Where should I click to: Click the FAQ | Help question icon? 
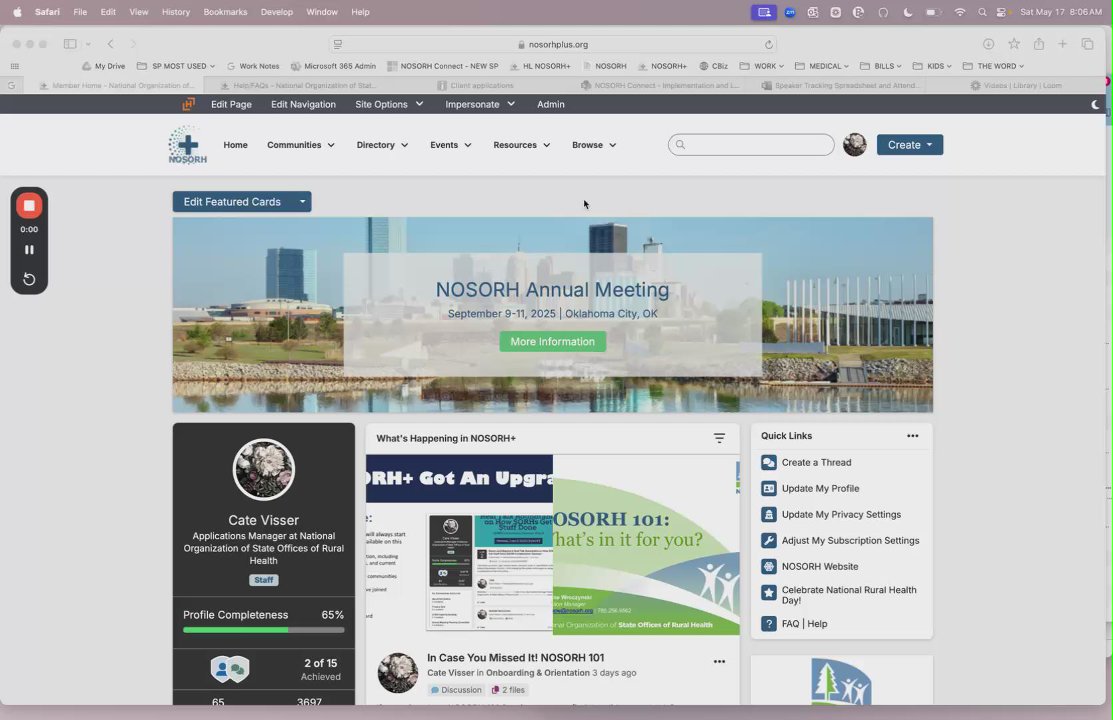(x=769, y=623)
